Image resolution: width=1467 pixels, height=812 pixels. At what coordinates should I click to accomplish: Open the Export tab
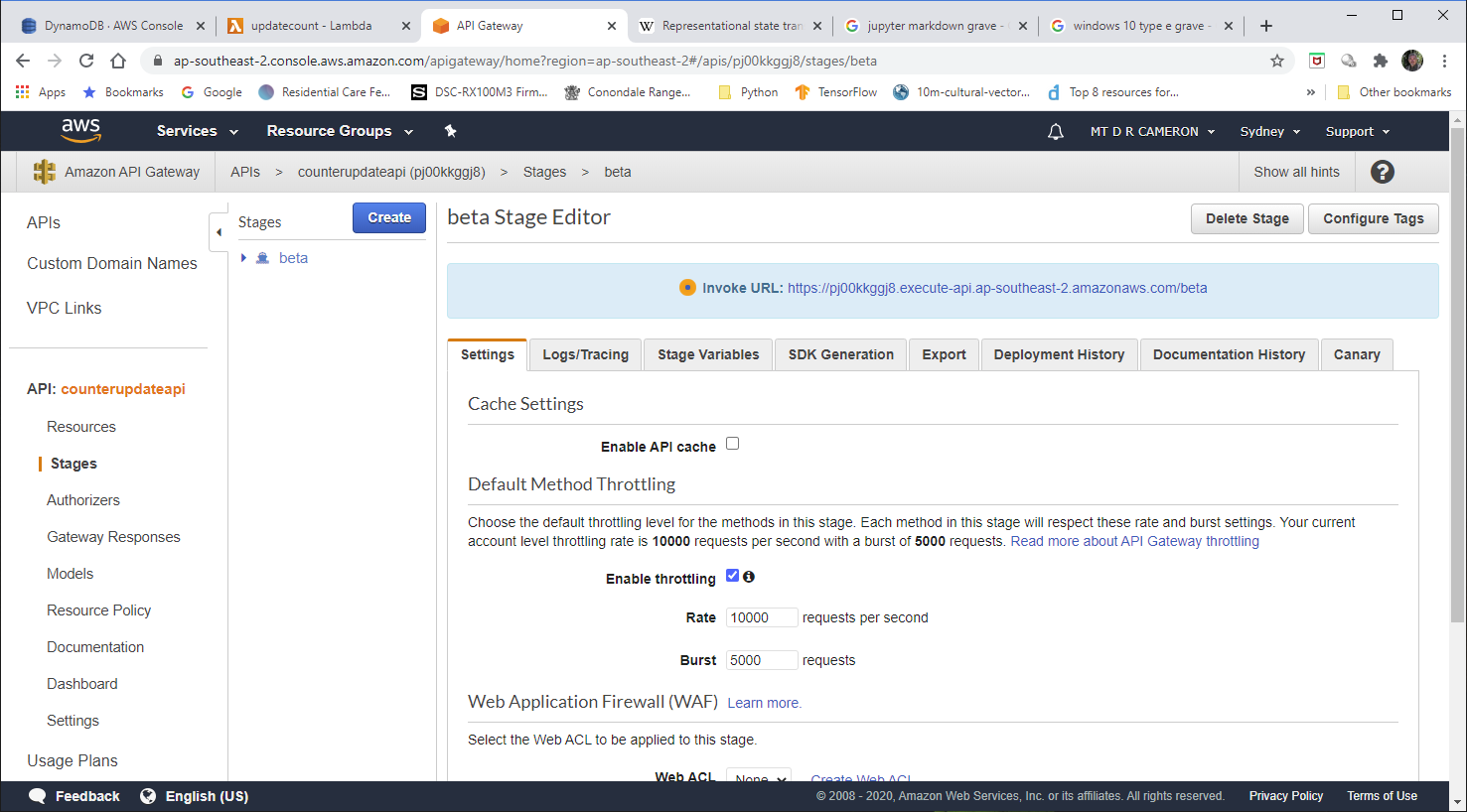[944, 354]
